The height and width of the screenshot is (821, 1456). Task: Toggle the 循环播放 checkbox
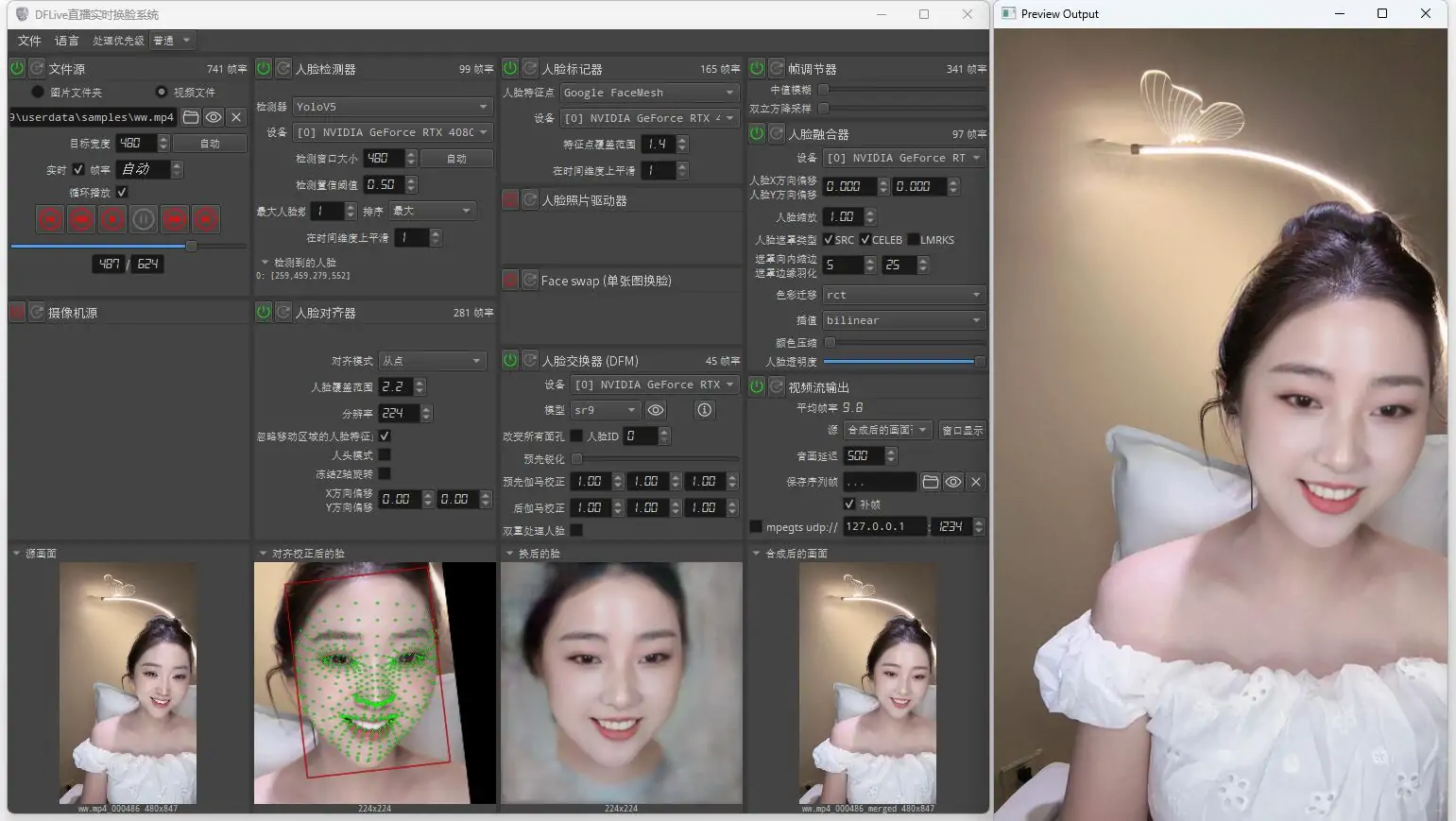click(x=122, y=192)
